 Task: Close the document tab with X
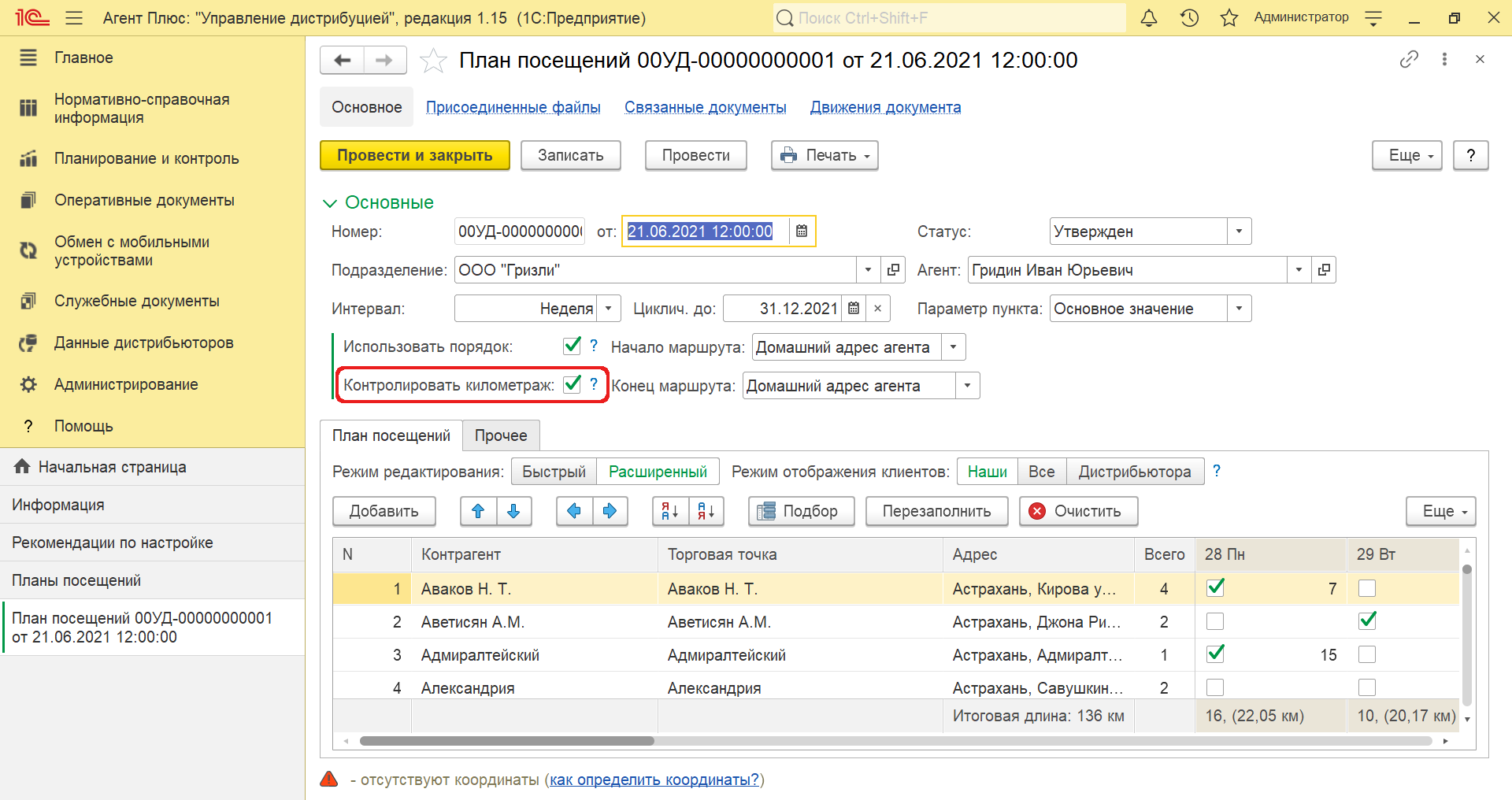tap(1480, 59)
